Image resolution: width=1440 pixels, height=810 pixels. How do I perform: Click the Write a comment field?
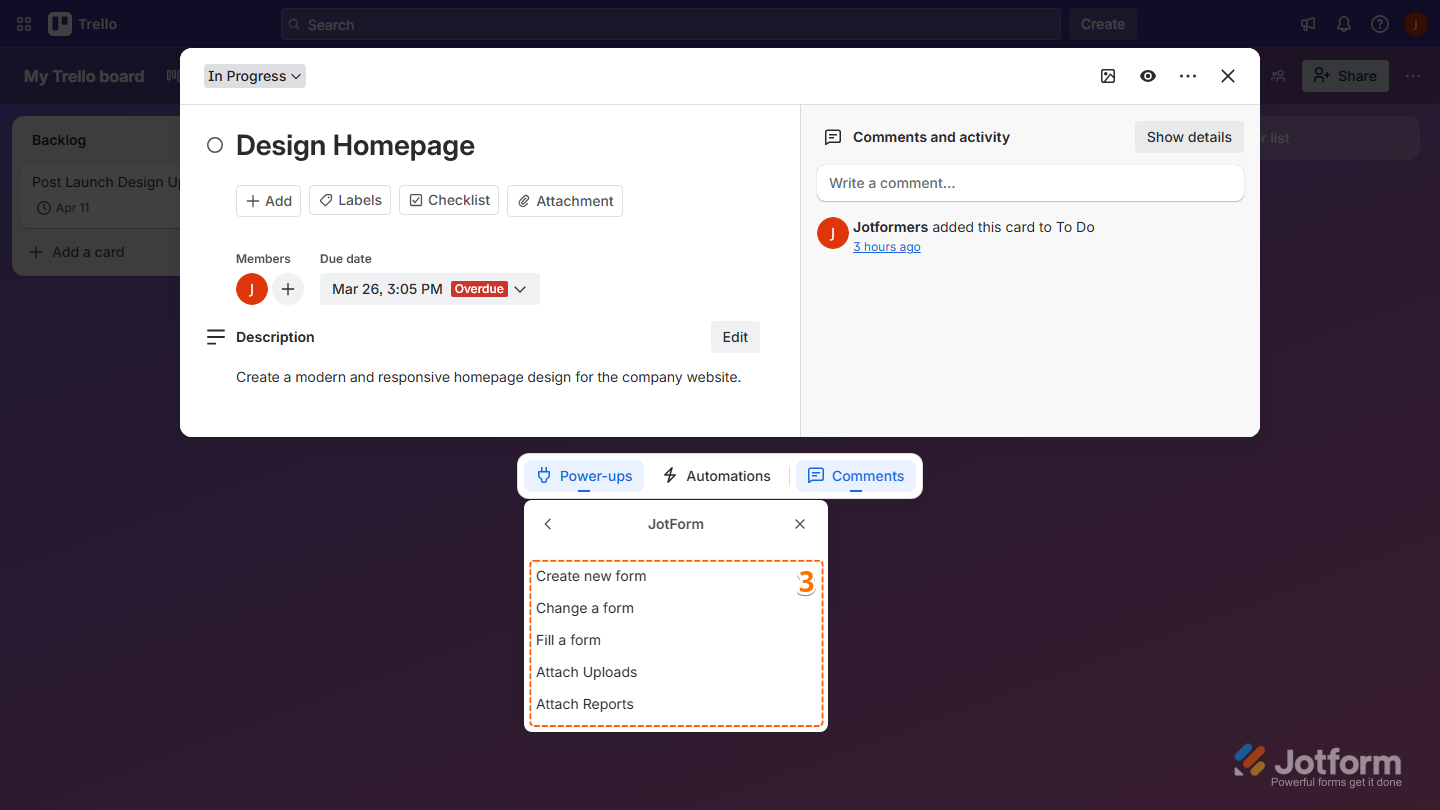1030,183
